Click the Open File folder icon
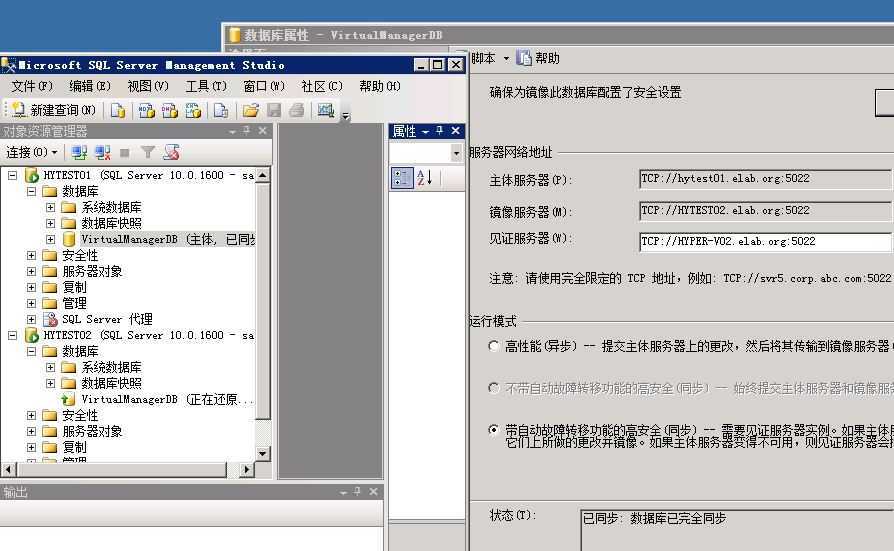 click(250, 110)
